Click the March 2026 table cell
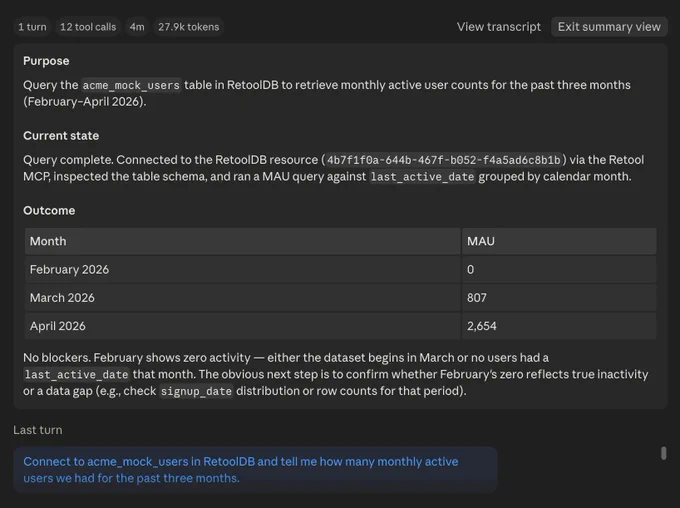The image size is (680, 508). coord(242,298)
